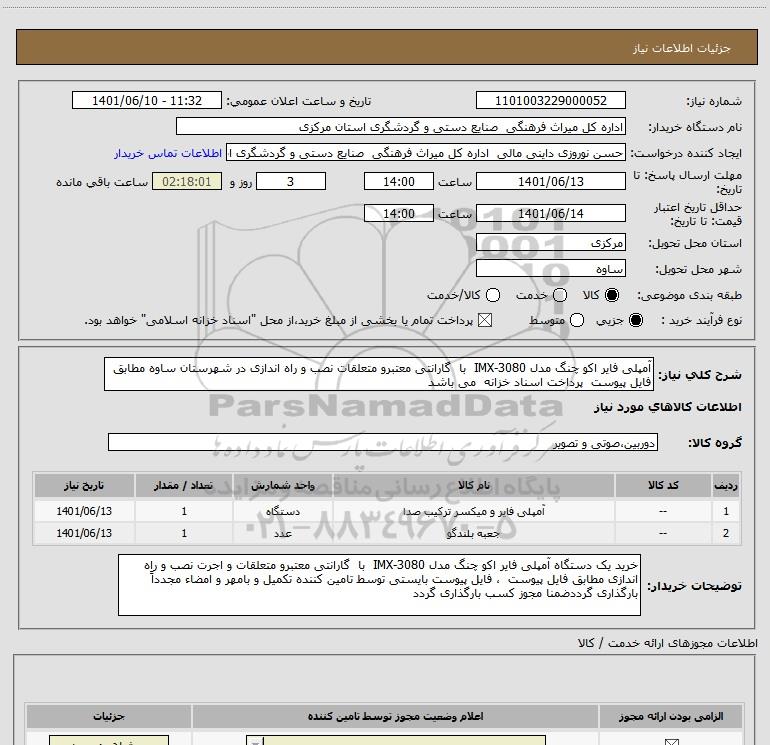The image size is (770, 745).
Task: Click the جزئیات column header
Action: [x=109, y=717]
